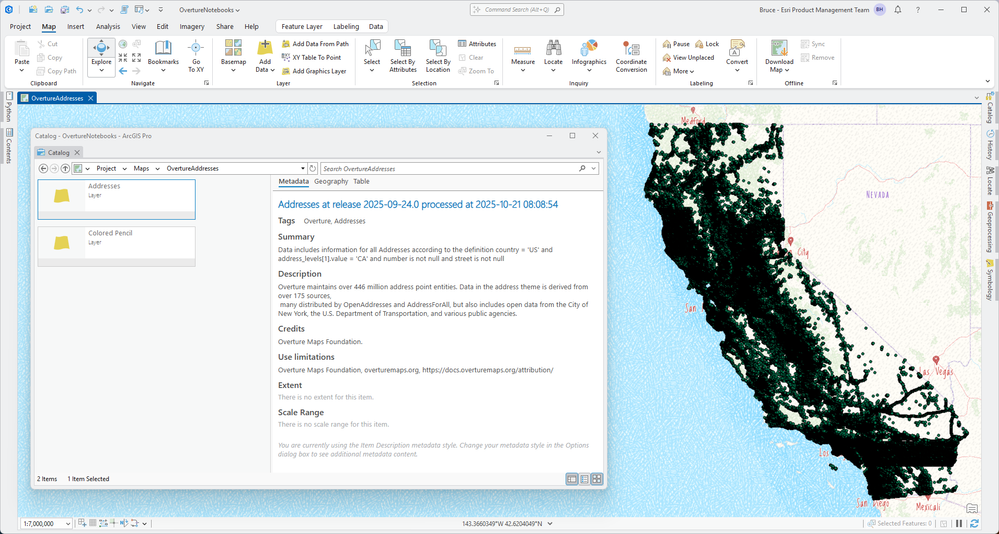Refresh the map view from status bar
This screenshot has height=534, width=999.
pyautogui.click(x=974, y=524)
